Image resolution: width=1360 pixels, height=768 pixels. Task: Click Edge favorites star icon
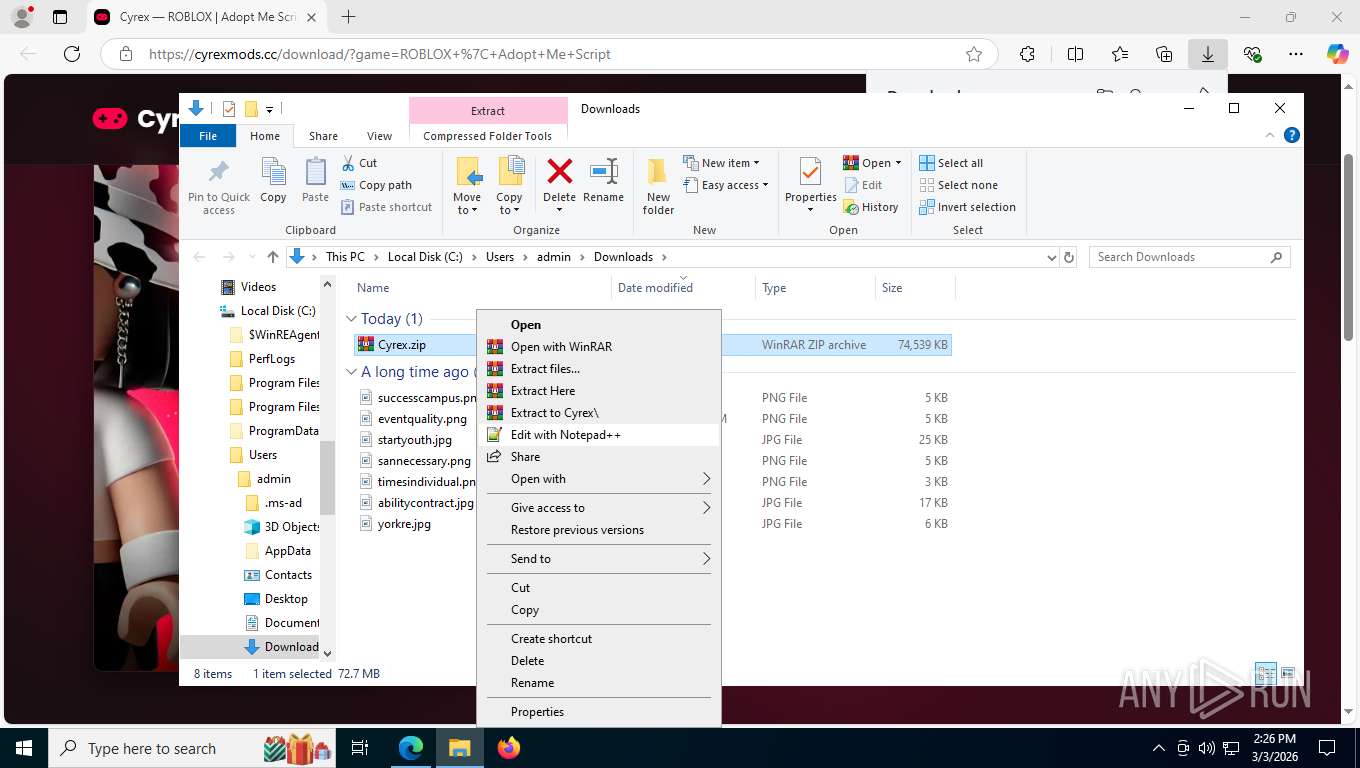[974, 54]
